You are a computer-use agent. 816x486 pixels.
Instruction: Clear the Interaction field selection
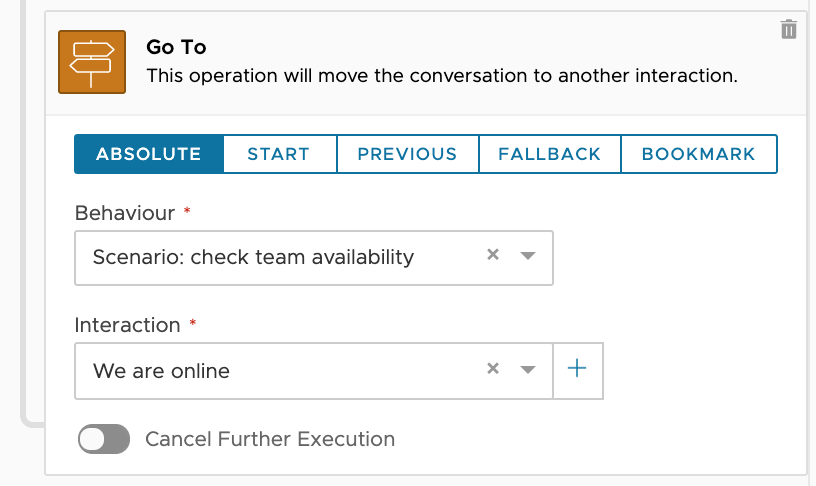pos(492,369)
